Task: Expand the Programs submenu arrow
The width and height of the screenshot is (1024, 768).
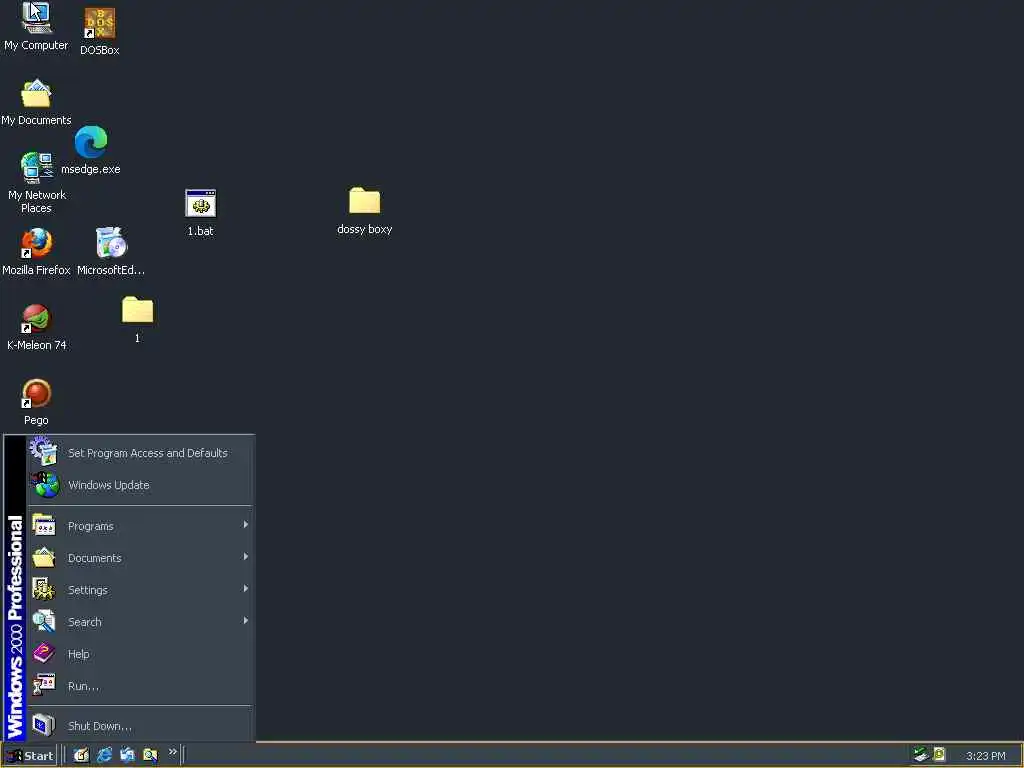Action: [246, 524]
